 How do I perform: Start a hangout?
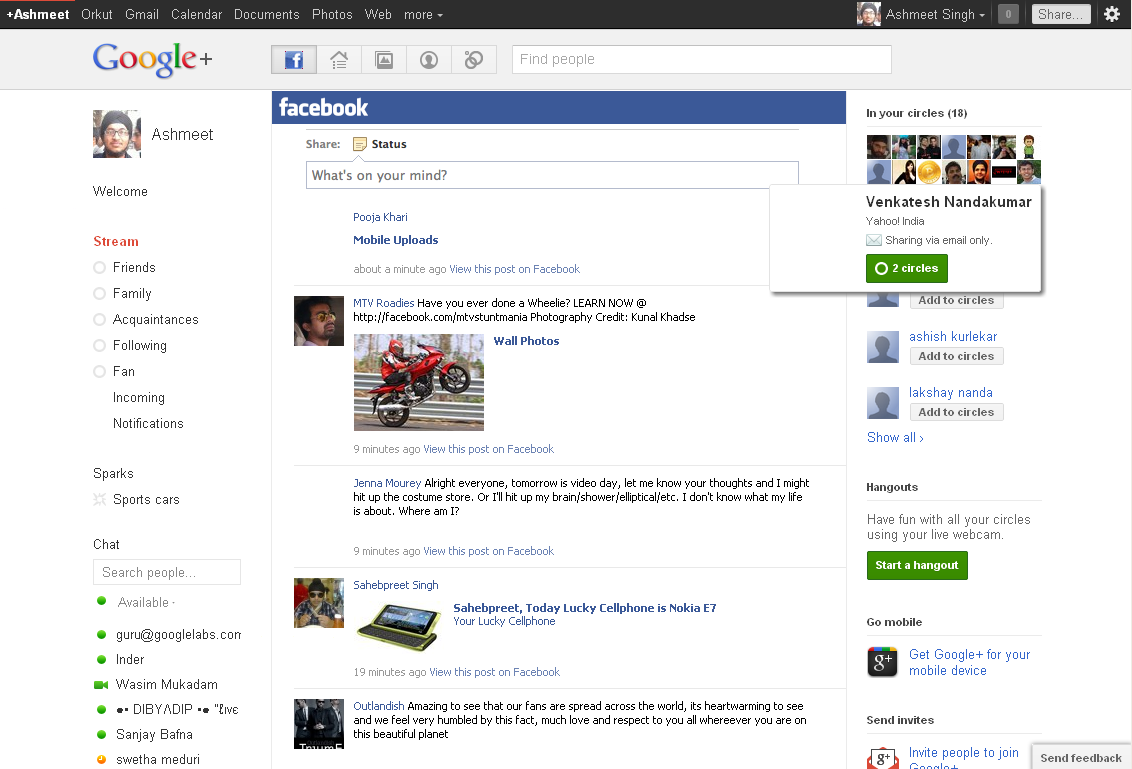click(917, 565)
